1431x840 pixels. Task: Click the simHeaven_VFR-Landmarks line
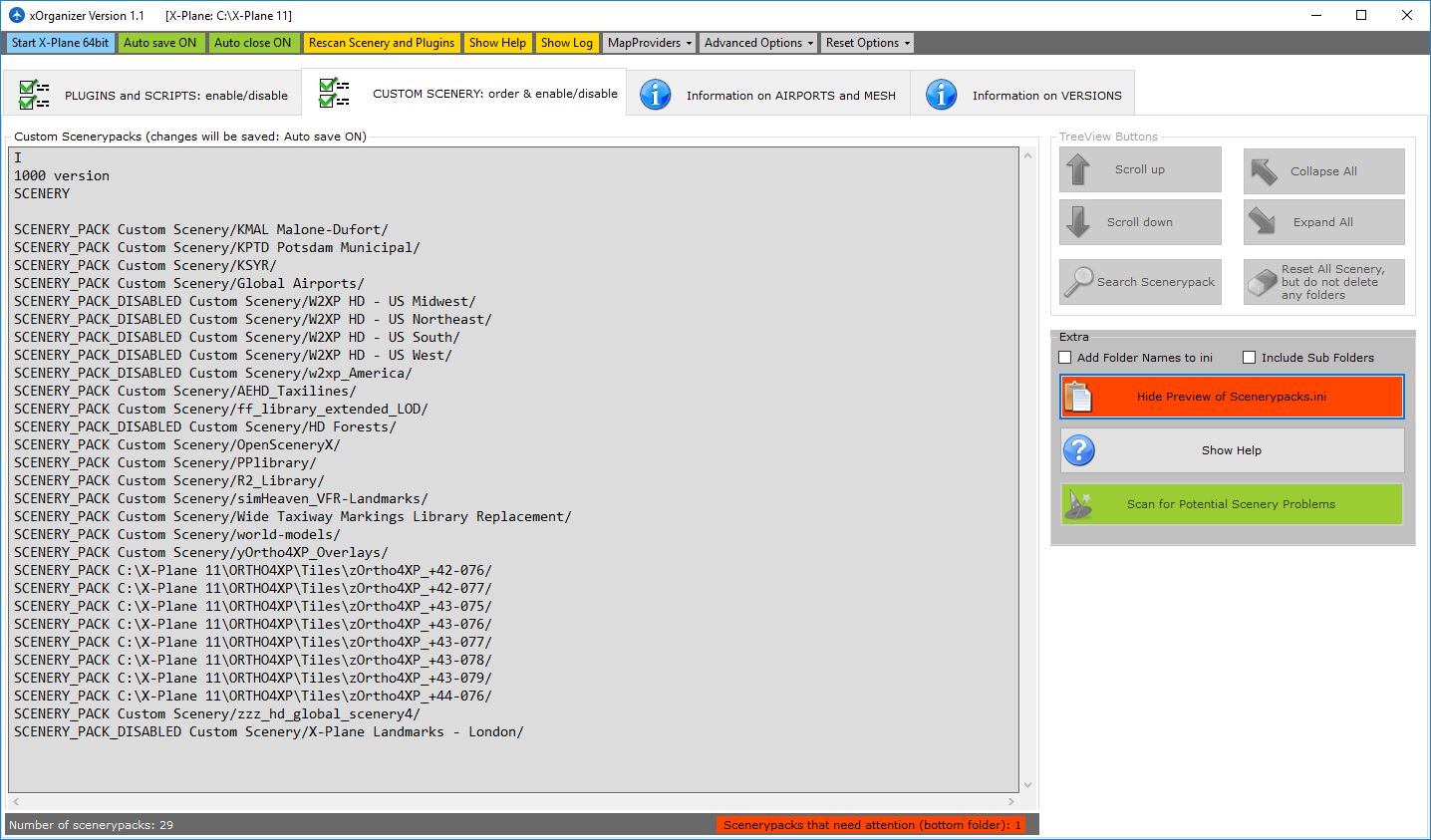tap(221, 498)
